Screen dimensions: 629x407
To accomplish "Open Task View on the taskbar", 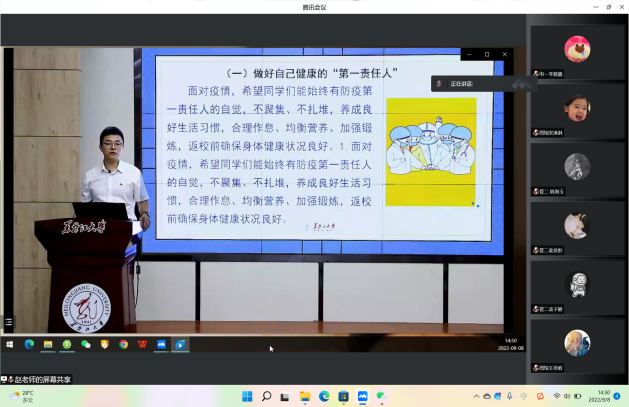I will [x=286, y=396].
